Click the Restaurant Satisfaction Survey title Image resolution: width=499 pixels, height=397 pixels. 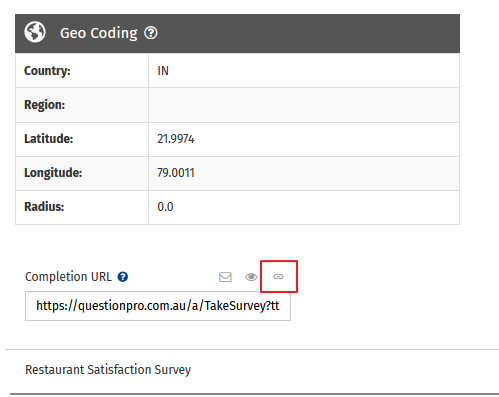[x=108, y=370]
